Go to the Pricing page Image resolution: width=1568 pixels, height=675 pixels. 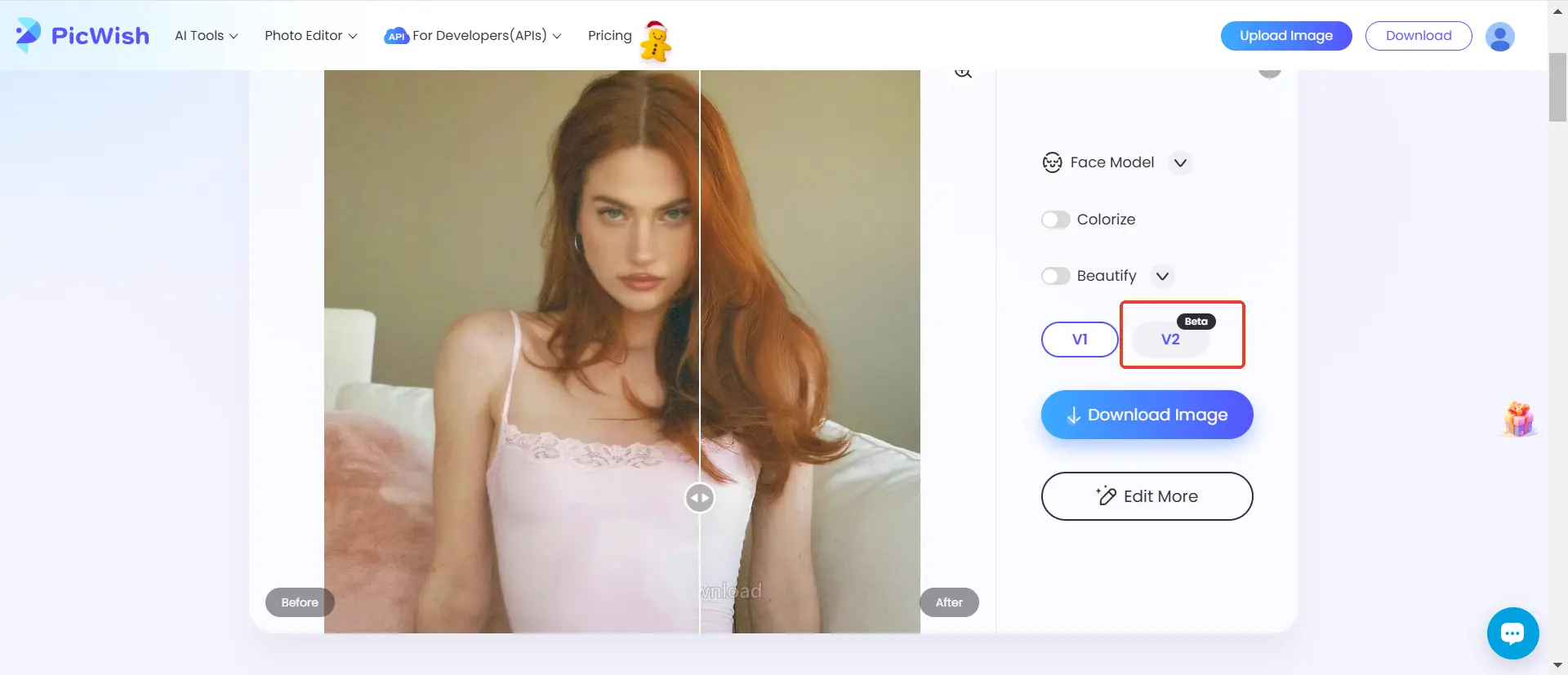[610, 36]
